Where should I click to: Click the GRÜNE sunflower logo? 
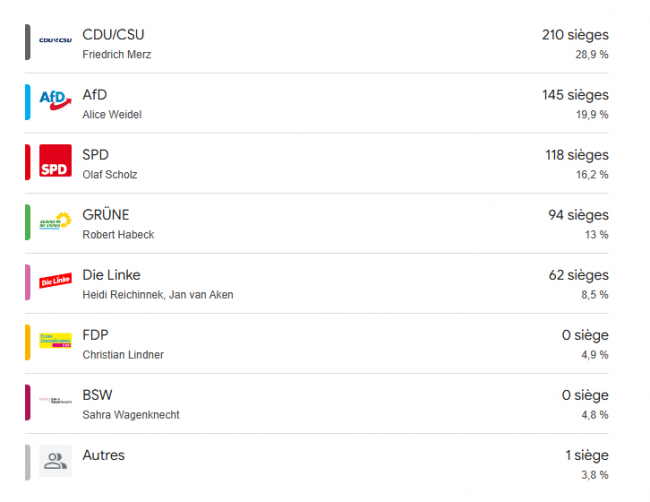55,221
